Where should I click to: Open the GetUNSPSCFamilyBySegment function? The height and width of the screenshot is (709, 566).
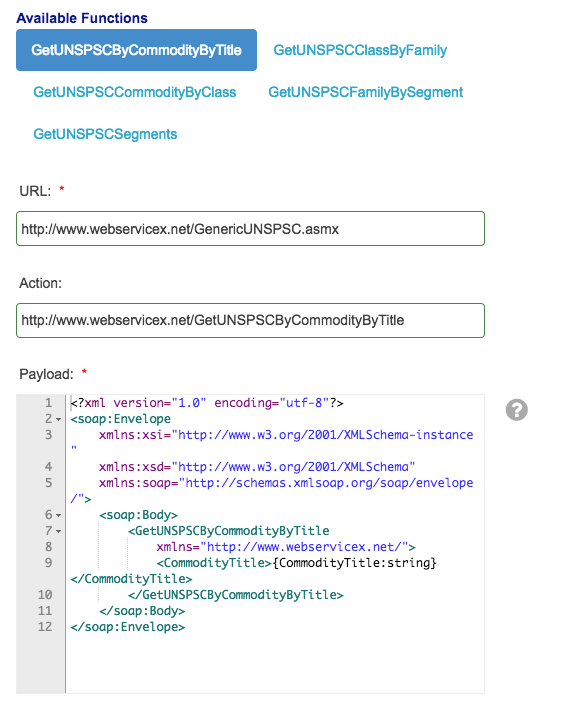tap(365, 92)
